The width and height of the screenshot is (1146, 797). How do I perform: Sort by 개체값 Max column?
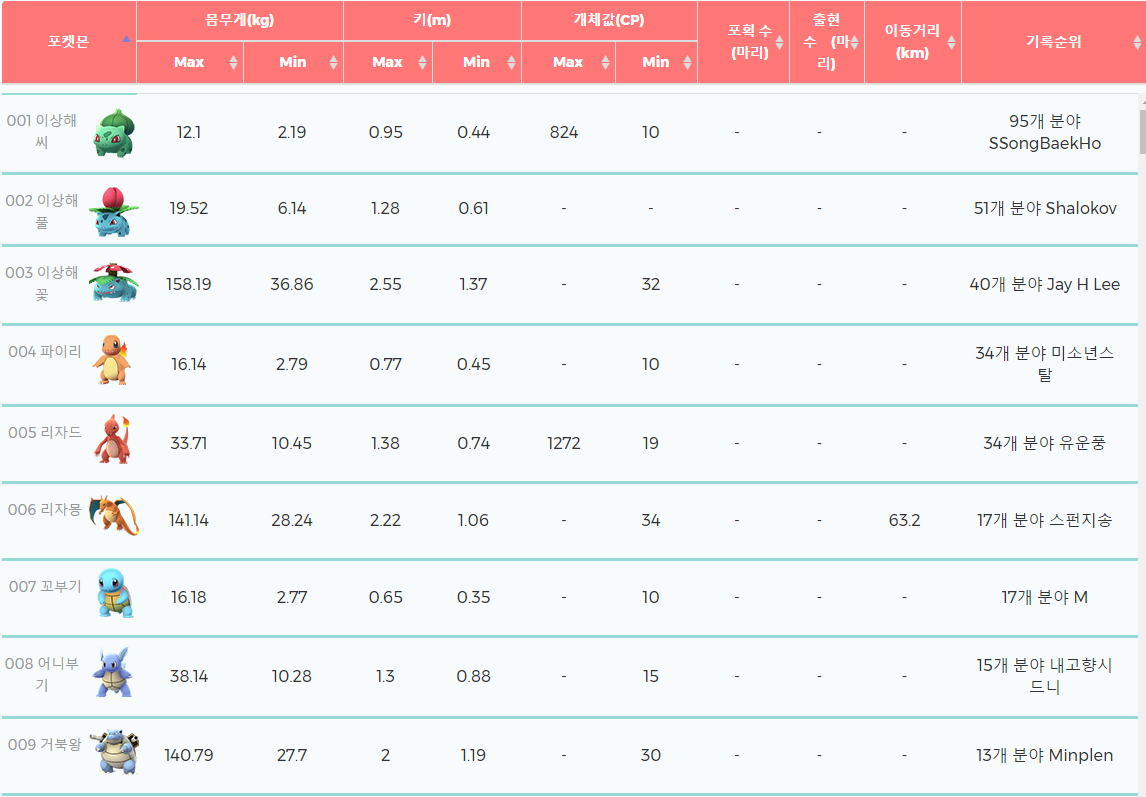(x=568, y=62)
